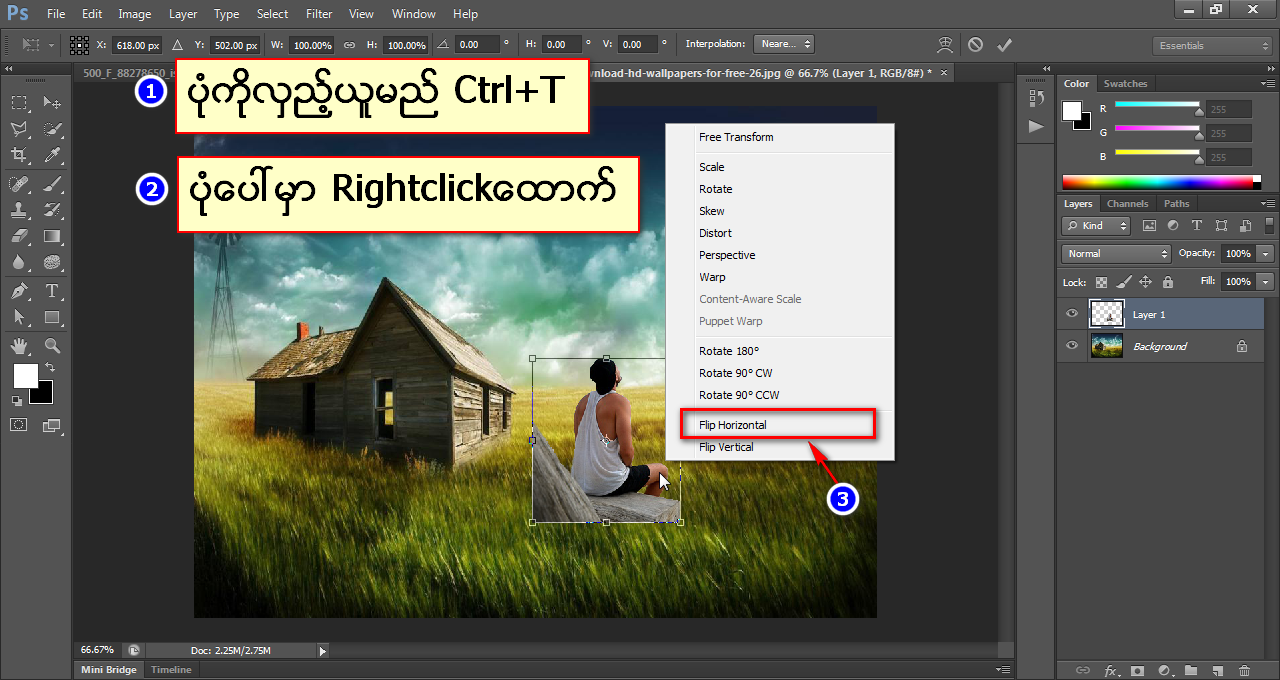
Task: Select the Healing Brush tool
Action: click(19, 184)
